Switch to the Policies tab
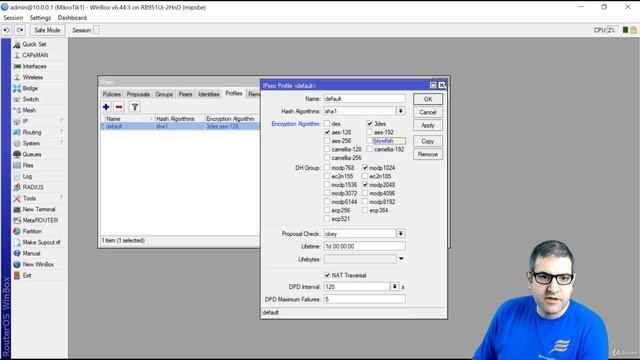Viewport: 640px width, 360px height. [x=111, y=94]
